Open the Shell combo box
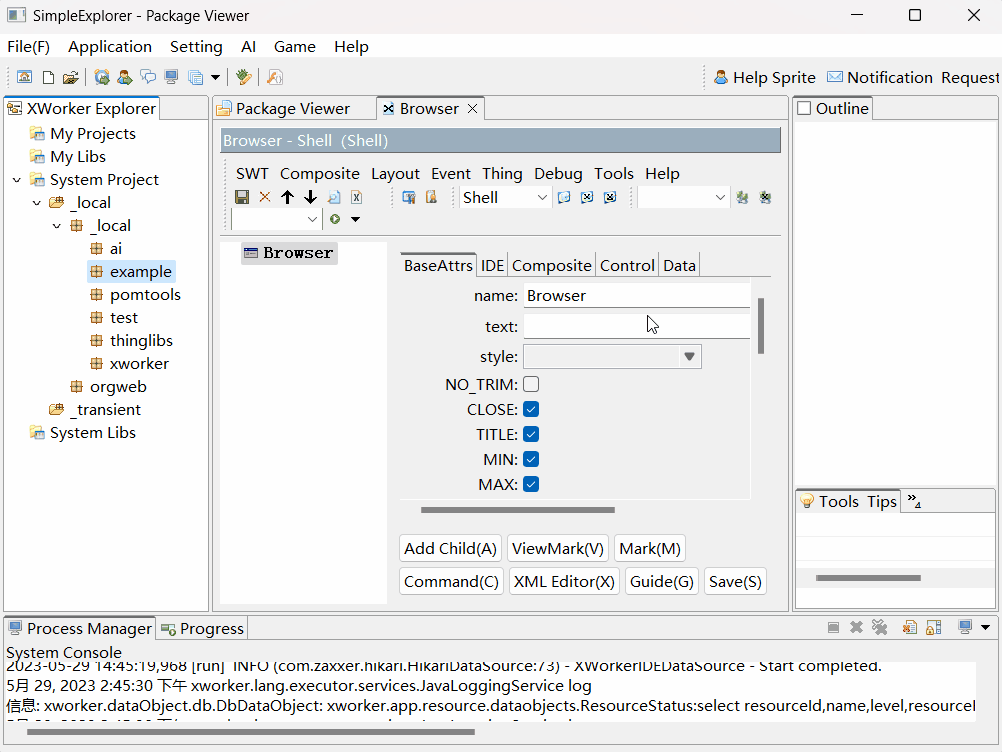Screen dimensions: 1002x752 (505, 197)
